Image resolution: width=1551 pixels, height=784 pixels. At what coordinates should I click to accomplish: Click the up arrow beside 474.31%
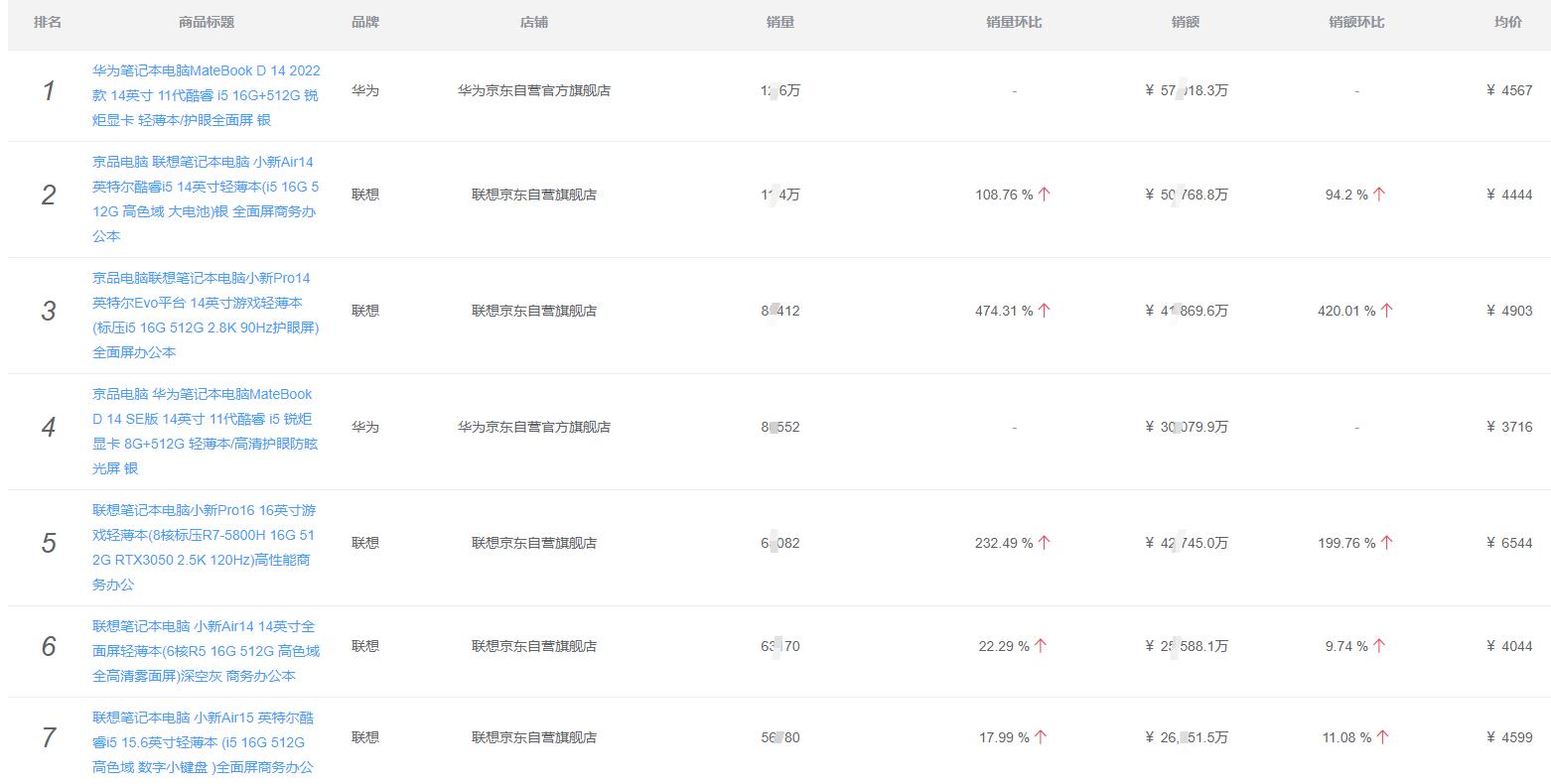(1043, 310)
